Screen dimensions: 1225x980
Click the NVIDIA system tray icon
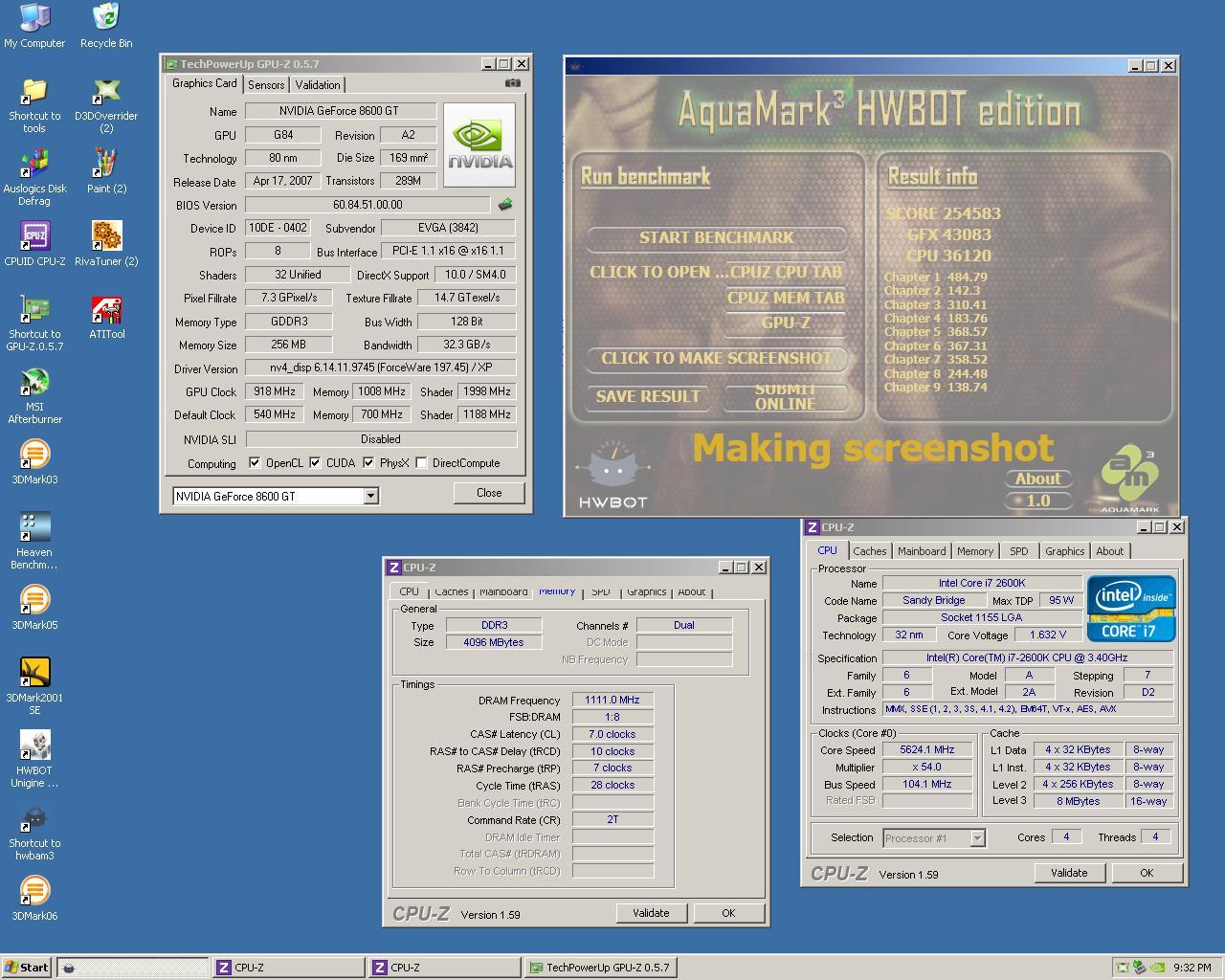click(1157, 967)
